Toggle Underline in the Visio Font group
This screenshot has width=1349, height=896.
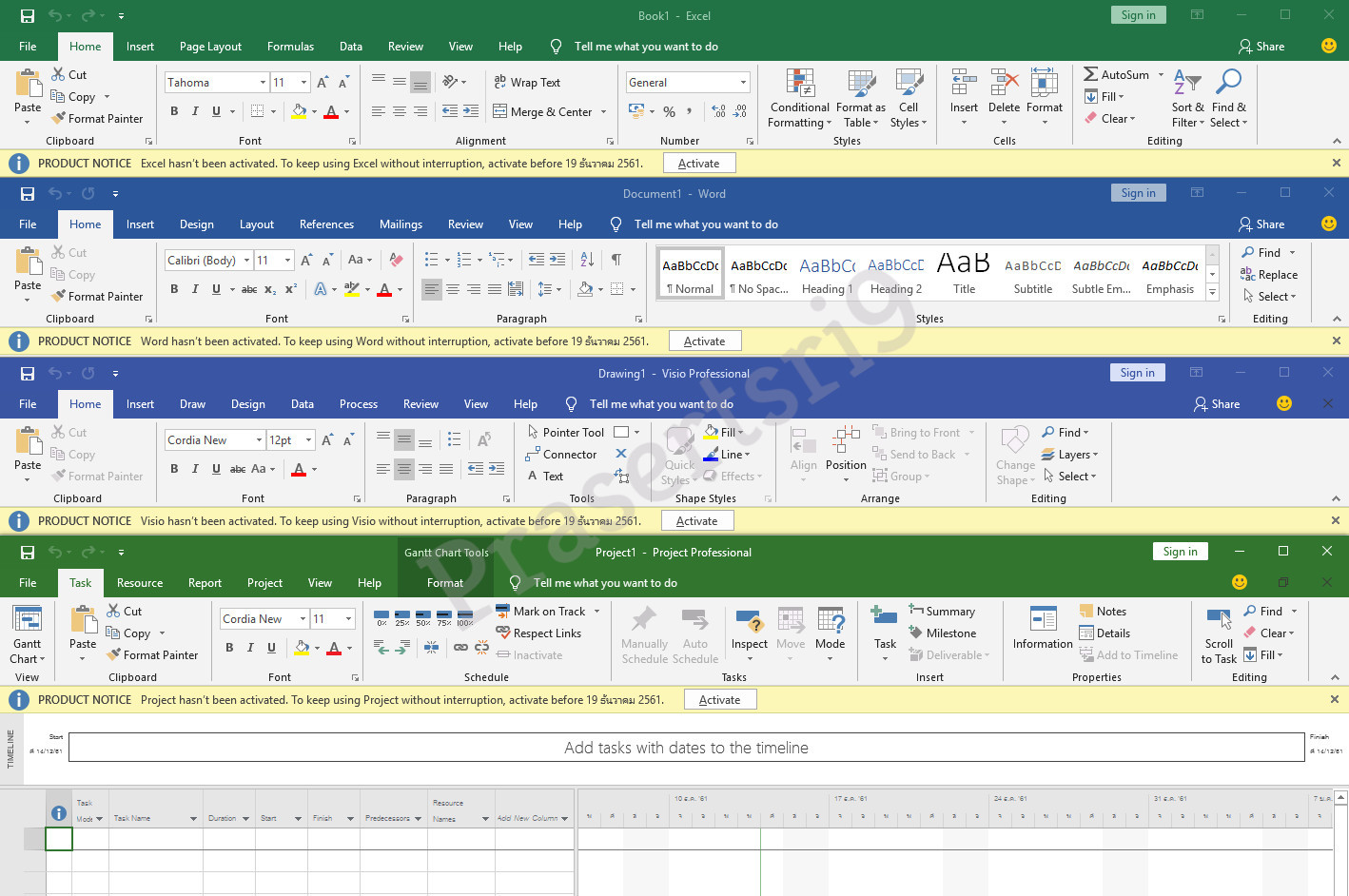click(216, 469)
